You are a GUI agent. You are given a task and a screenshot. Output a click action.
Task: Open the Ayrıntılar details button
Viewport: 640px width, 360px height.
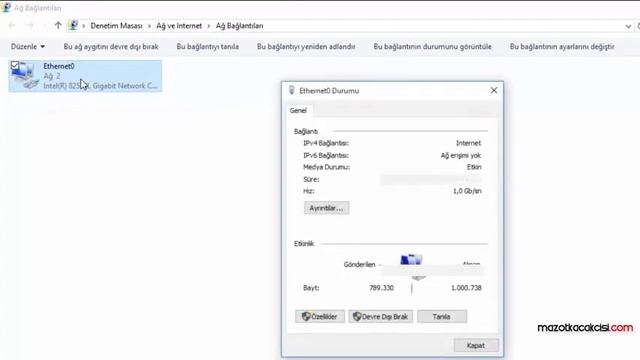[x=327, y=208]
